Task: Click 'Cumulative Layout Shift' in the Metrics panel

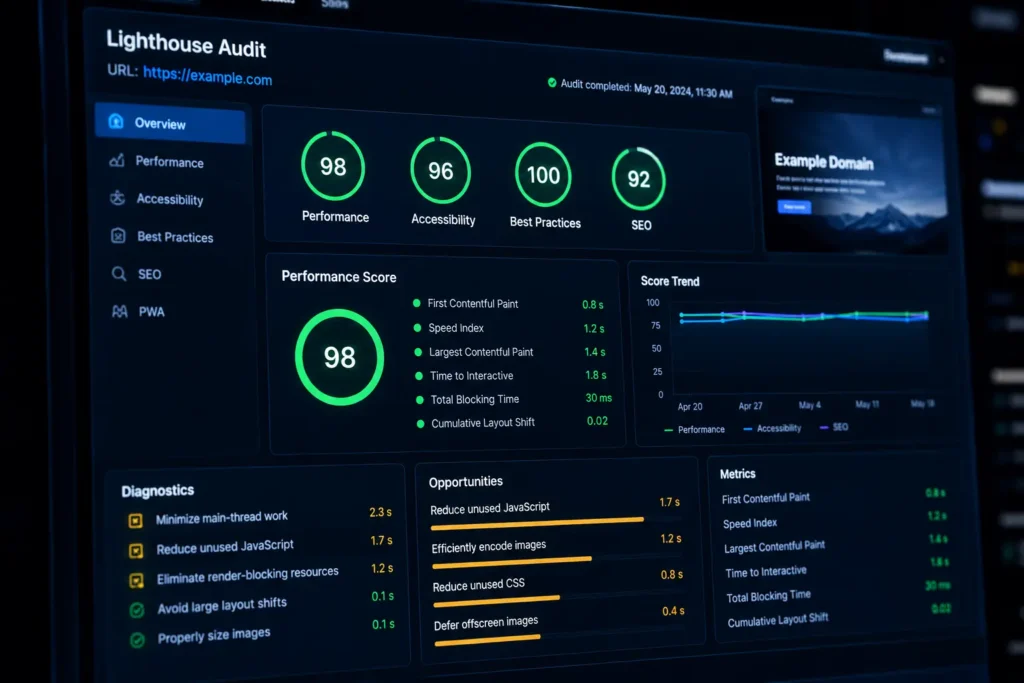Action: pyautogui.click(x=778, y=620)
